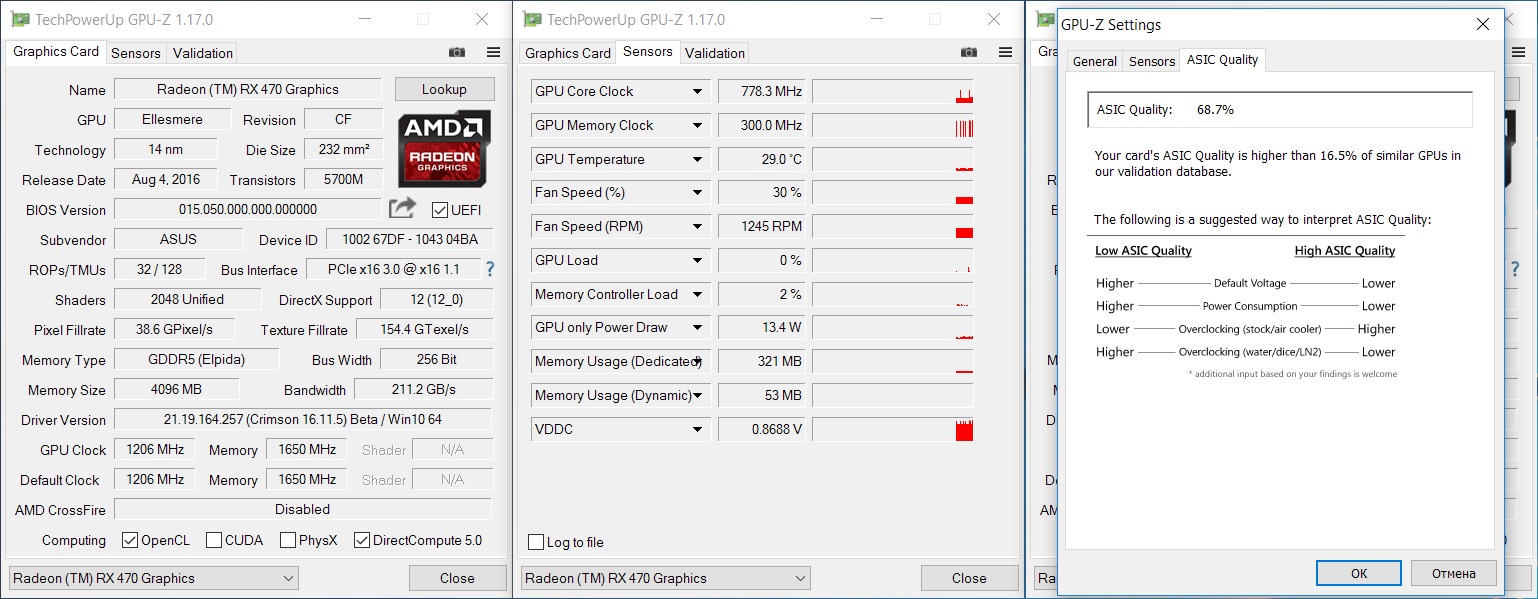Image resolution: width=1538 pixels, height=599 pixels.
Task: Click the Bandwidth 211.2 GB/s field
Action: coord(424,389)
